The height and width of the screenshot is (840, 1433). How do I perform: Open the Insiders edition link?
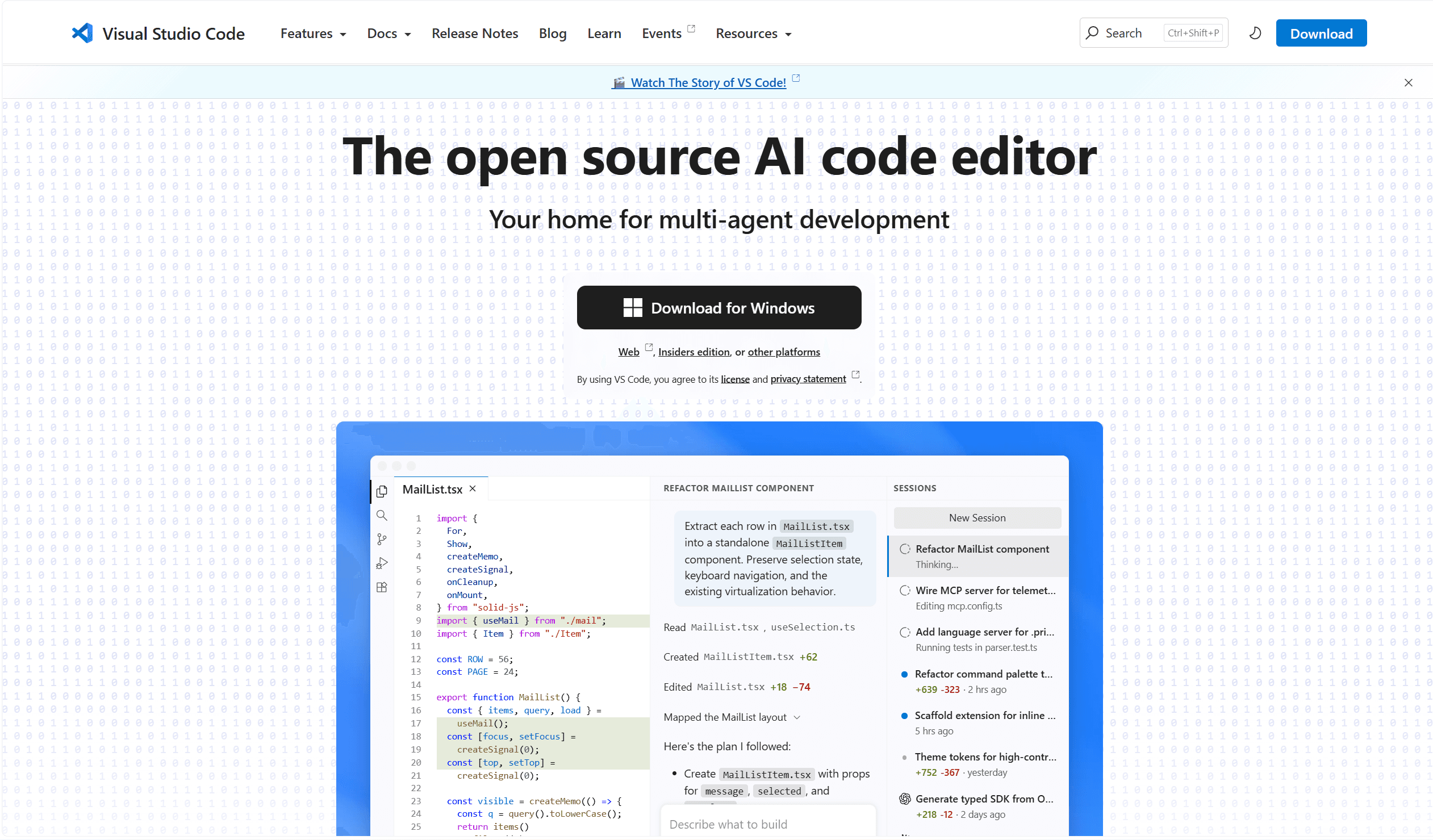point(693,352)
